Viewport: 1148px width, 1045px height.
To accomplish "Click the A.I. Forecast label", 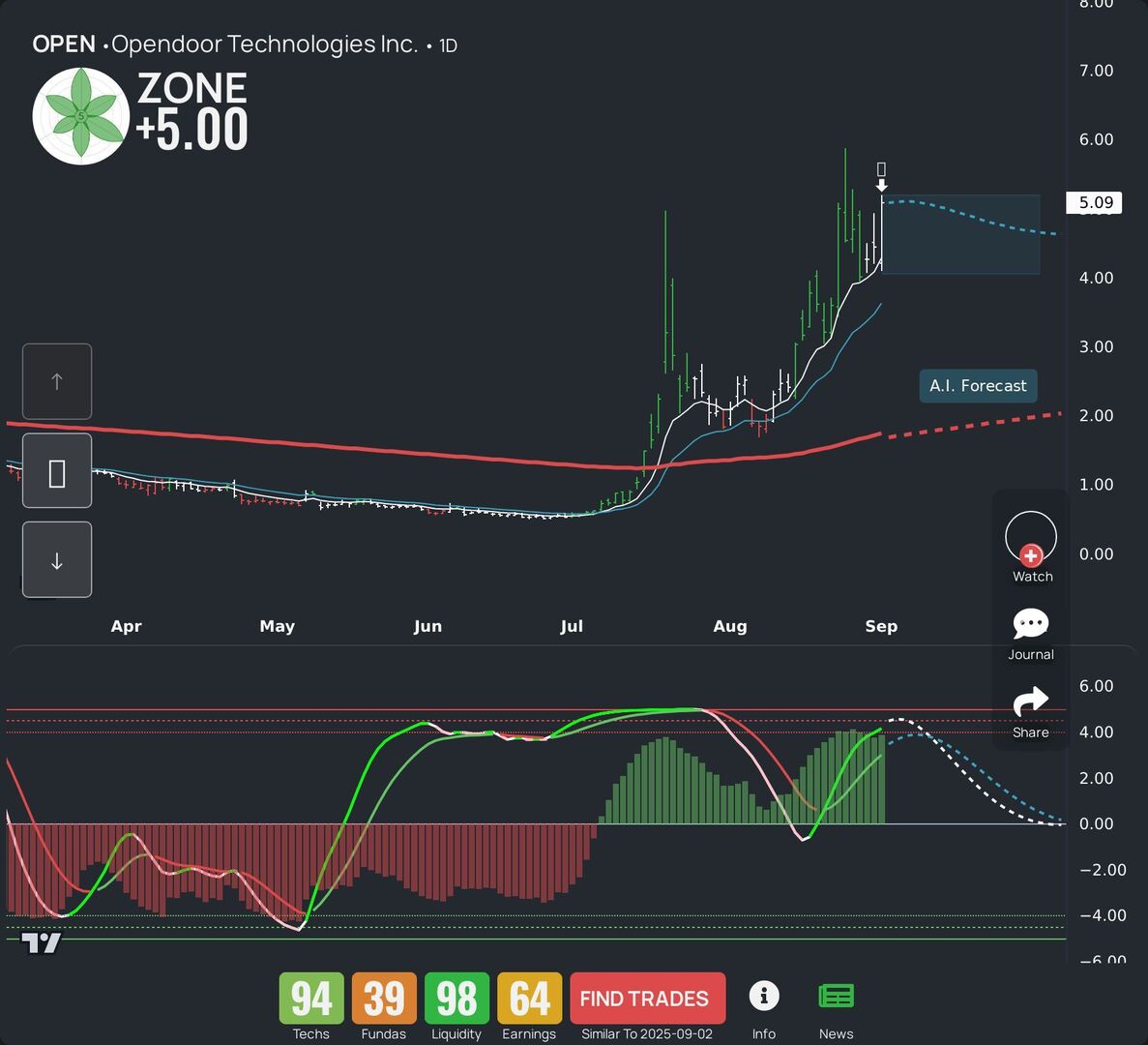I will pyautogui.click(x=978, y=386).
